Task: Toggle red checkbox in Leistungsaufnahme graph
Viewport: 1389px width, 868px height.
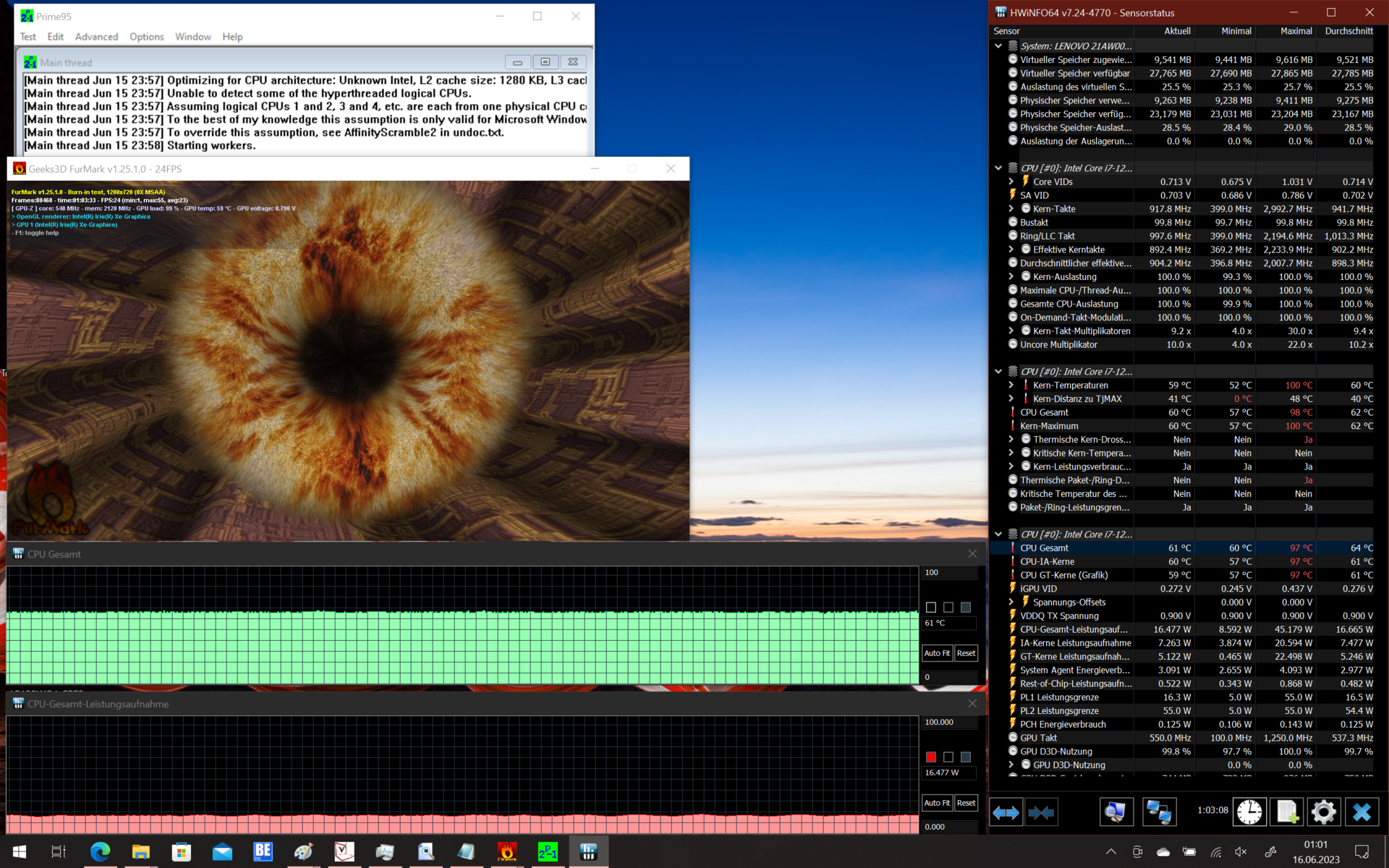Action: tap(931, 757)
